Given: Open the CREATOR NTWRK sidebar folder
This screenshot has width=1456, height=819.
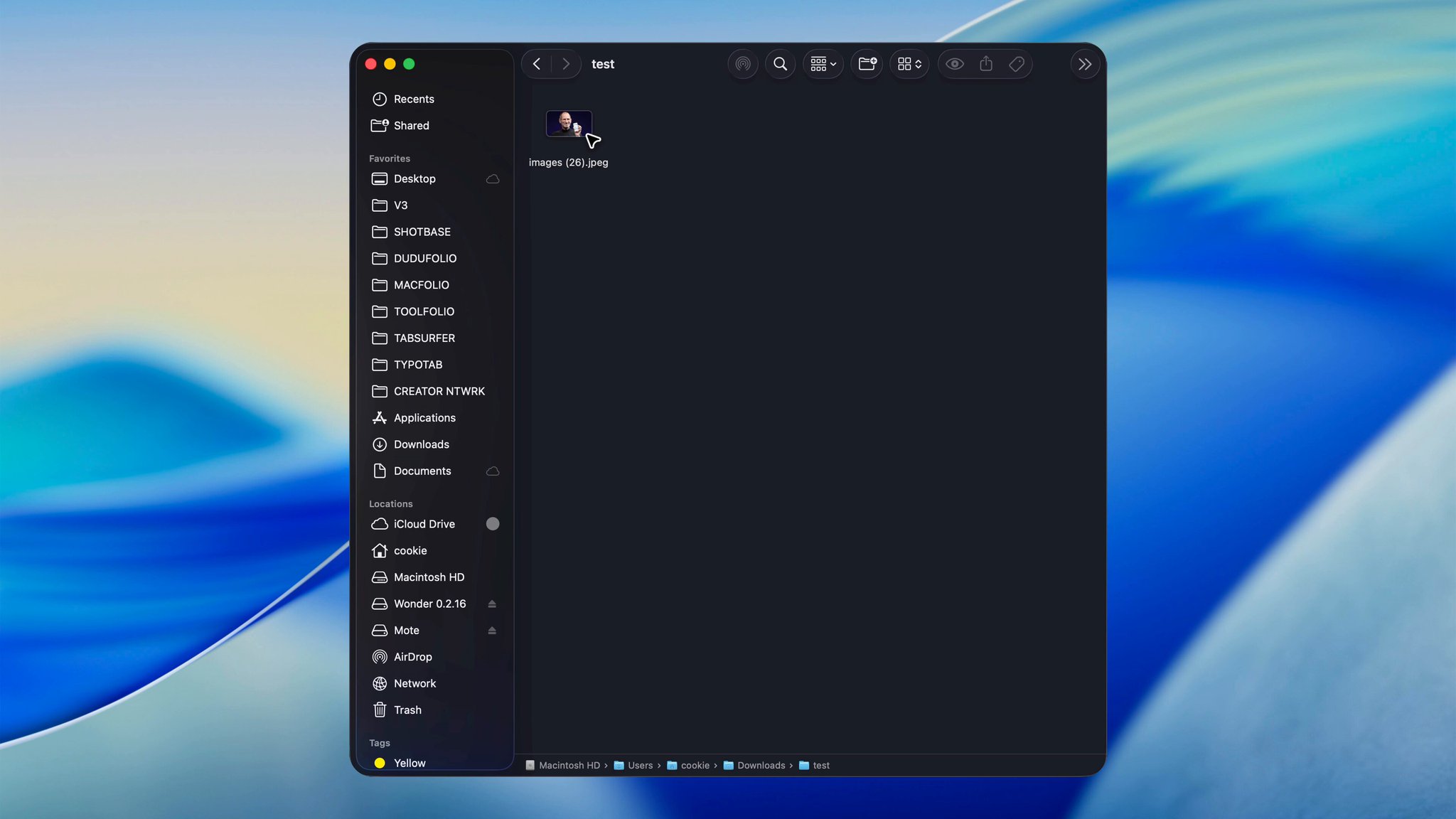Looking at the screenshot, I should [435, 391].
